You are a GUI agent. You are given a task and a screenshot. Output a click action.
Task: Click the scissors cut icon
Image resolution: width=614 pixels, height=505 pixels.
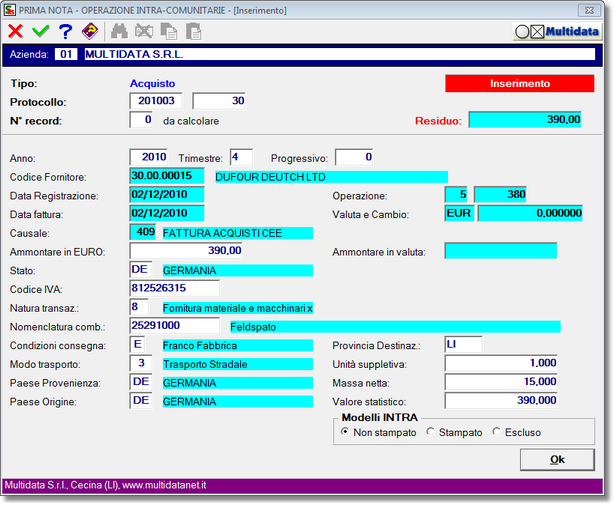(x=145, y=31)
